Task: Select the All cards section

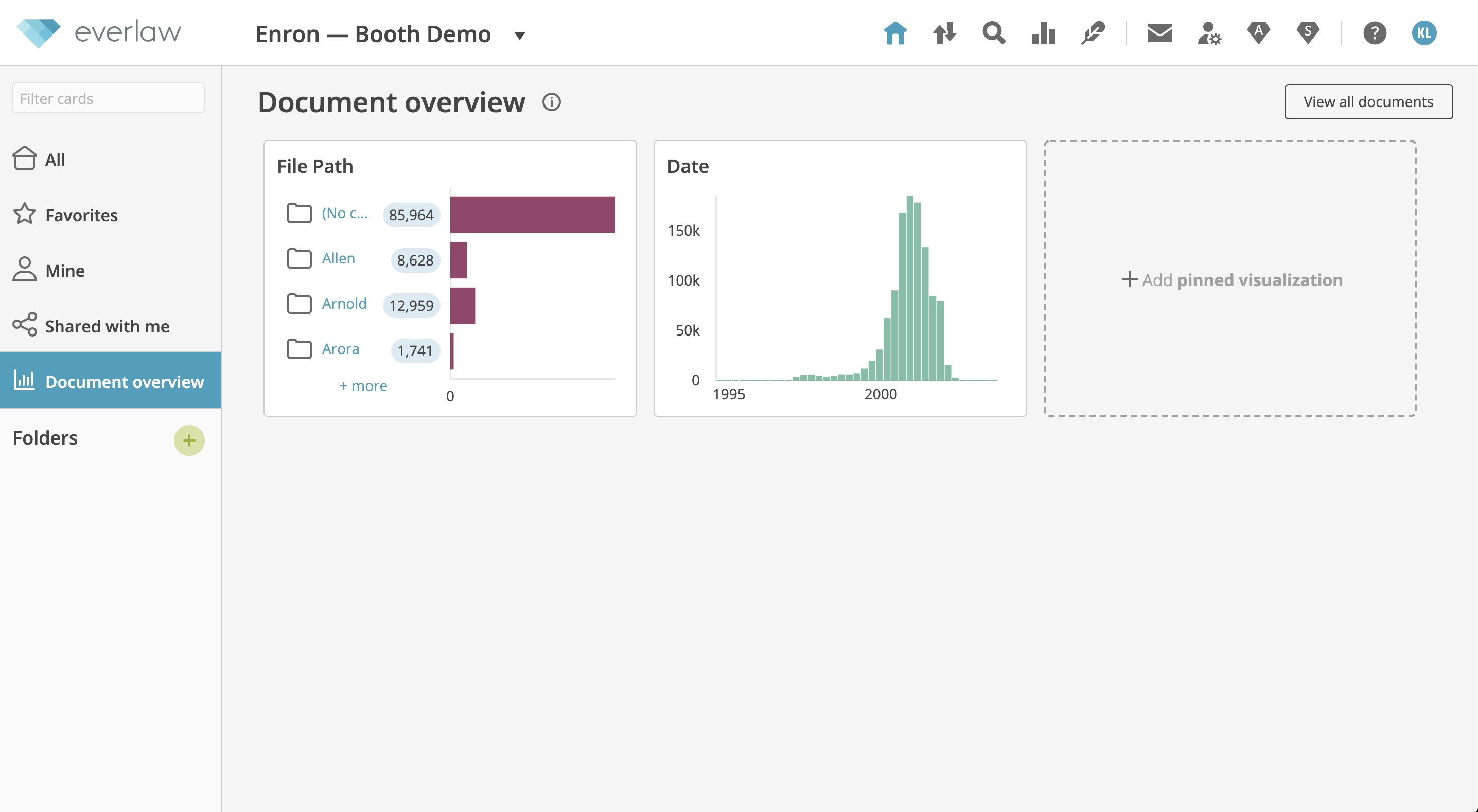Action: click(x=111, y=159)
